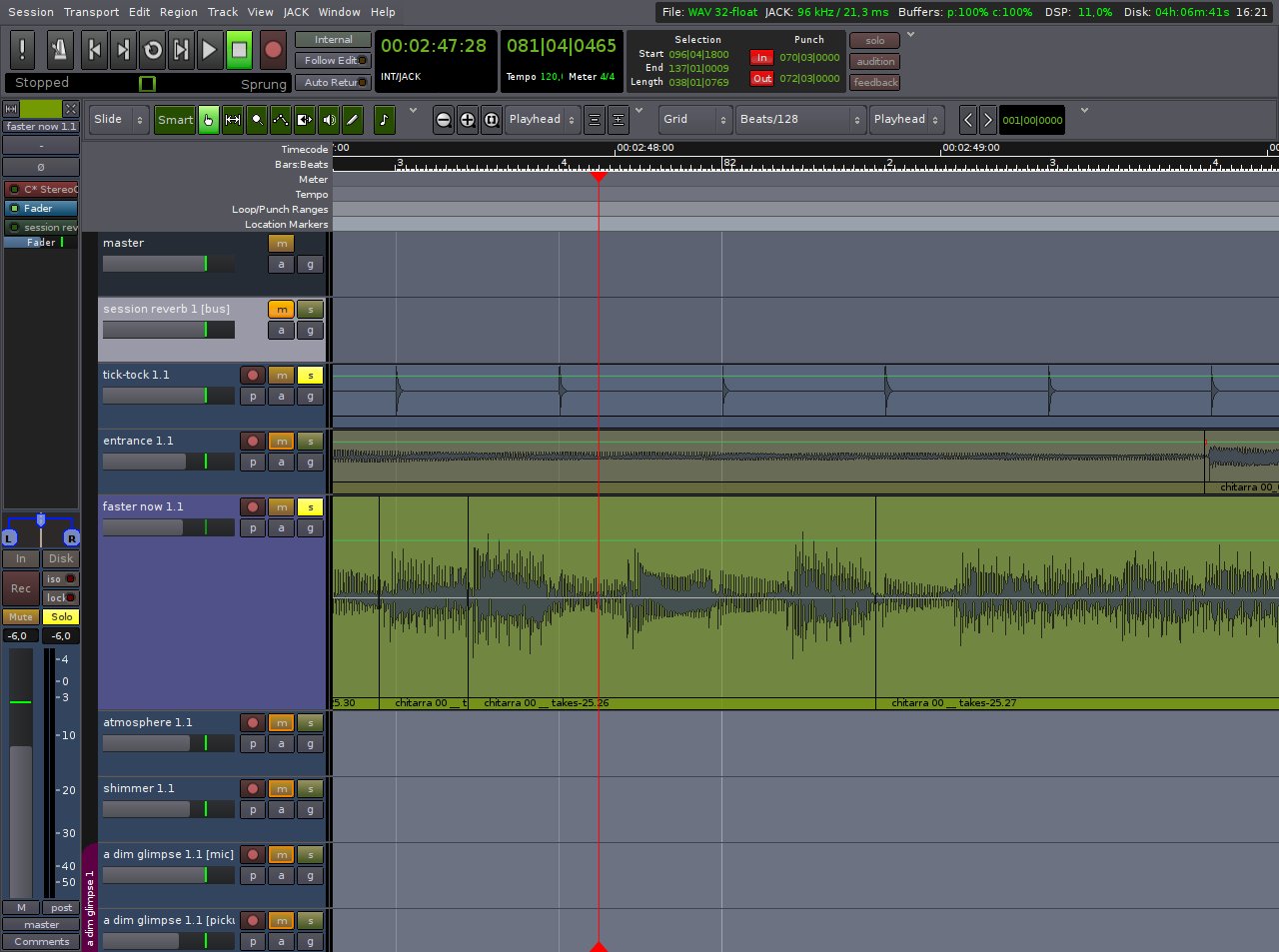Jump to the start of session

94,50
